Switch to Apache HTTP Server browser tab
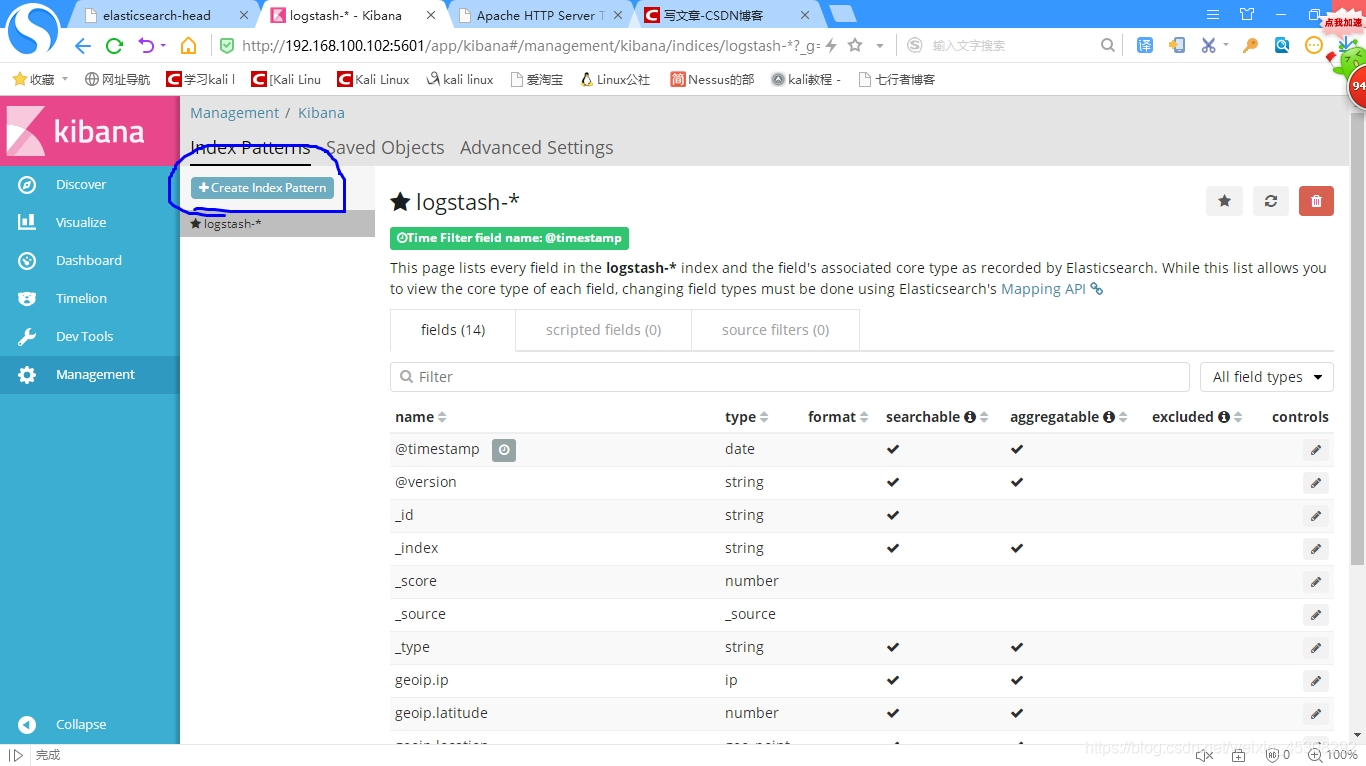Viewport: 1366px width, 766px height. tap(539, 15)
